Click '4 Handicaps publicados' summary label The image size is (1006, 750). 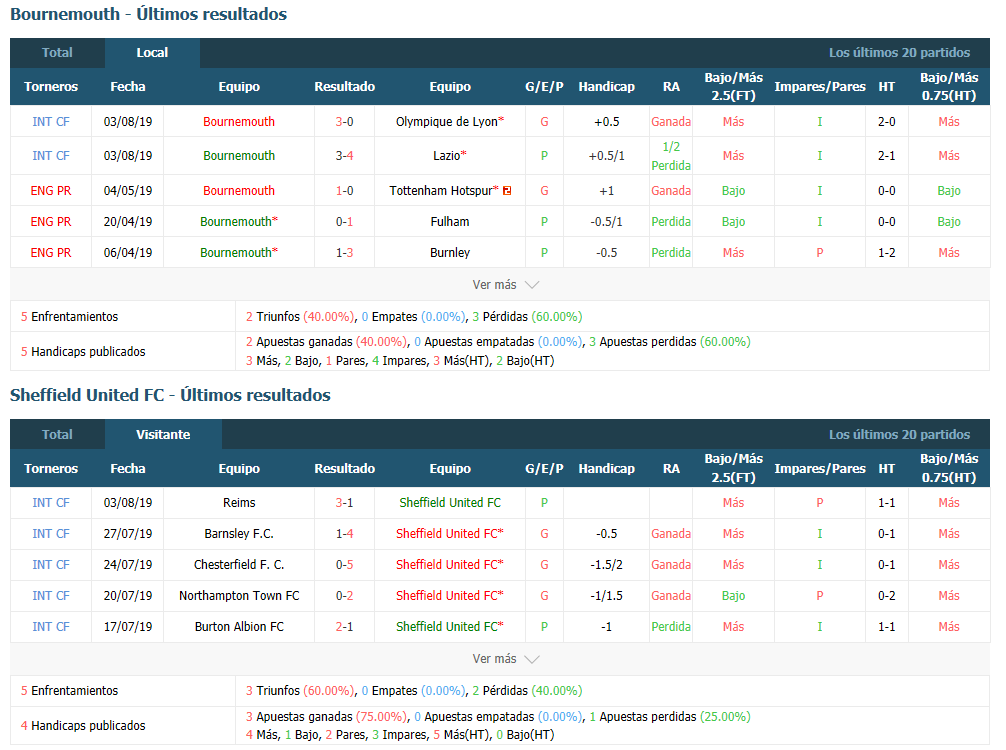coord(83,726)
